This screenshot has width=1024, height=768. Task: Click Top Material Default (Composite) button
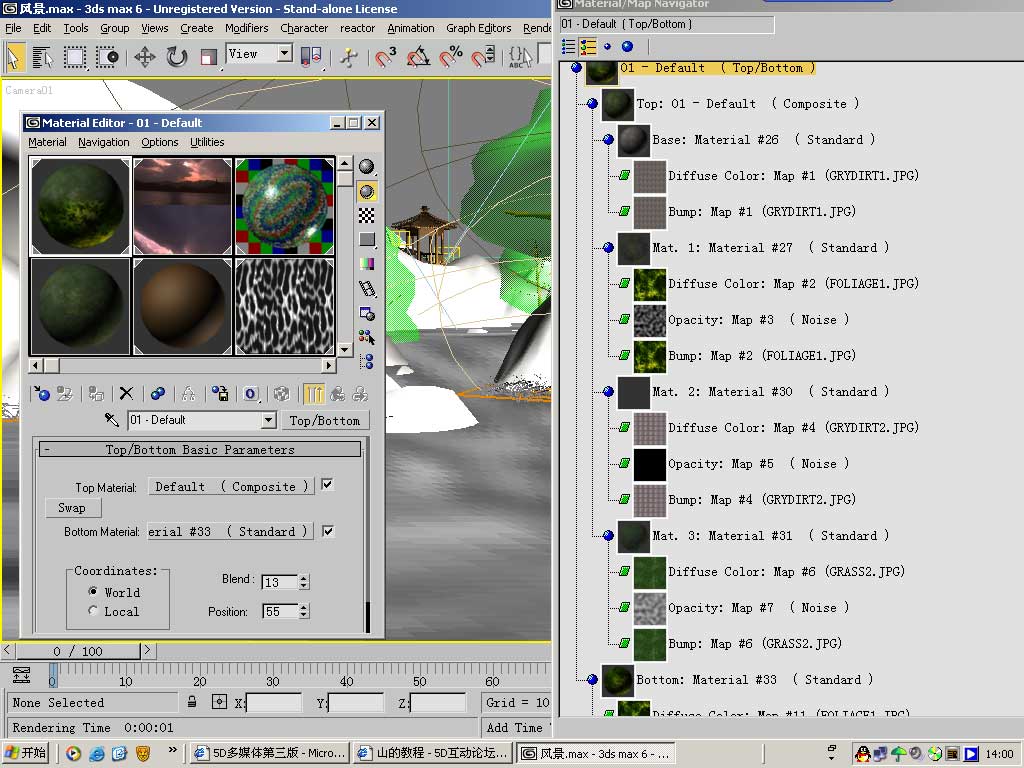coord(231,486)
